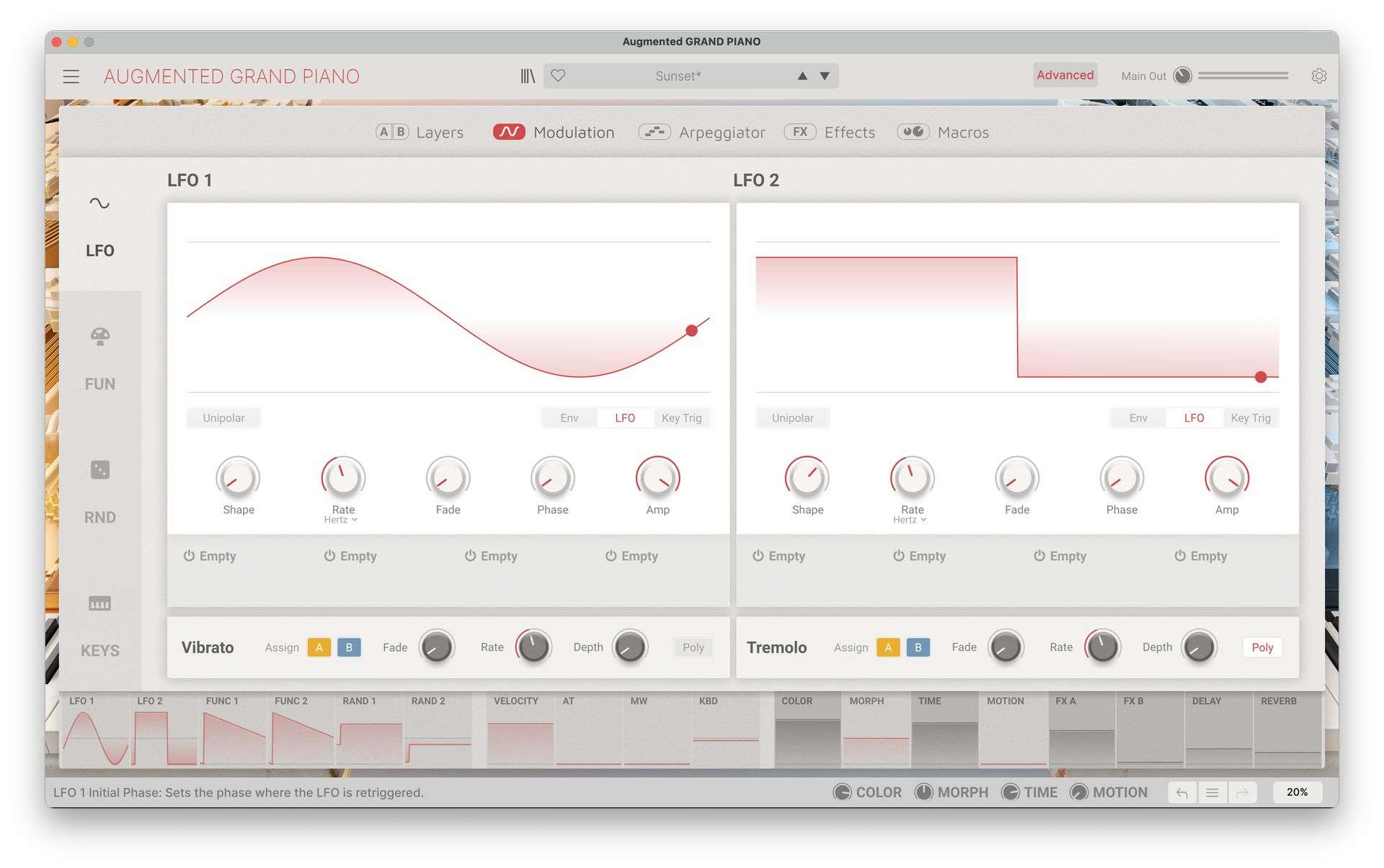The width and height of the screenshot is (1384, 868).
Task: Open the RND dice sidebar section
Action: [99, 492]
